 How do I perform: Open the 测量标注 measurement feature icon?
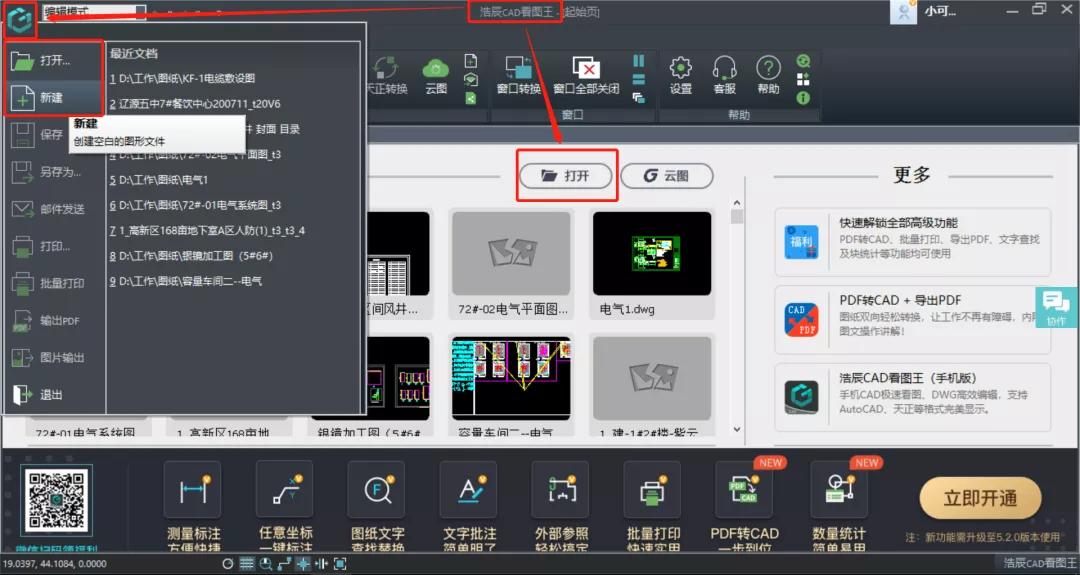click(x=194, y=490)
